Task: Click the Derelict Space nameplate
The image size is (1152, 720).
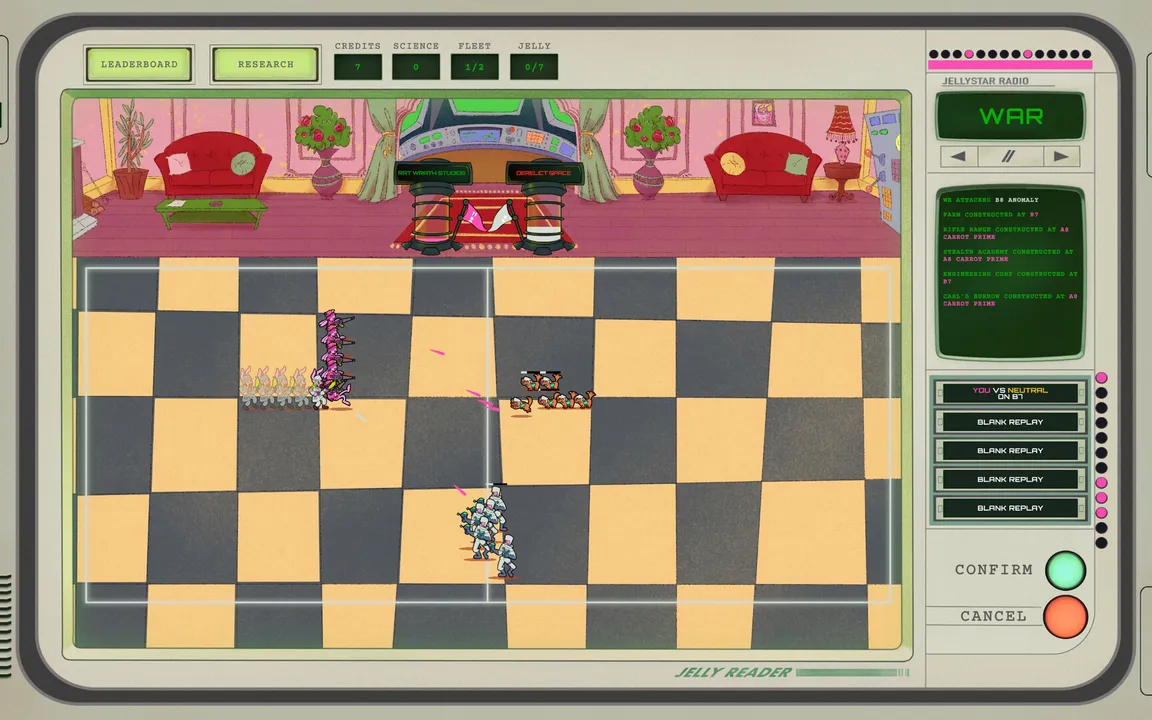Action: click(x=544, y=173)
